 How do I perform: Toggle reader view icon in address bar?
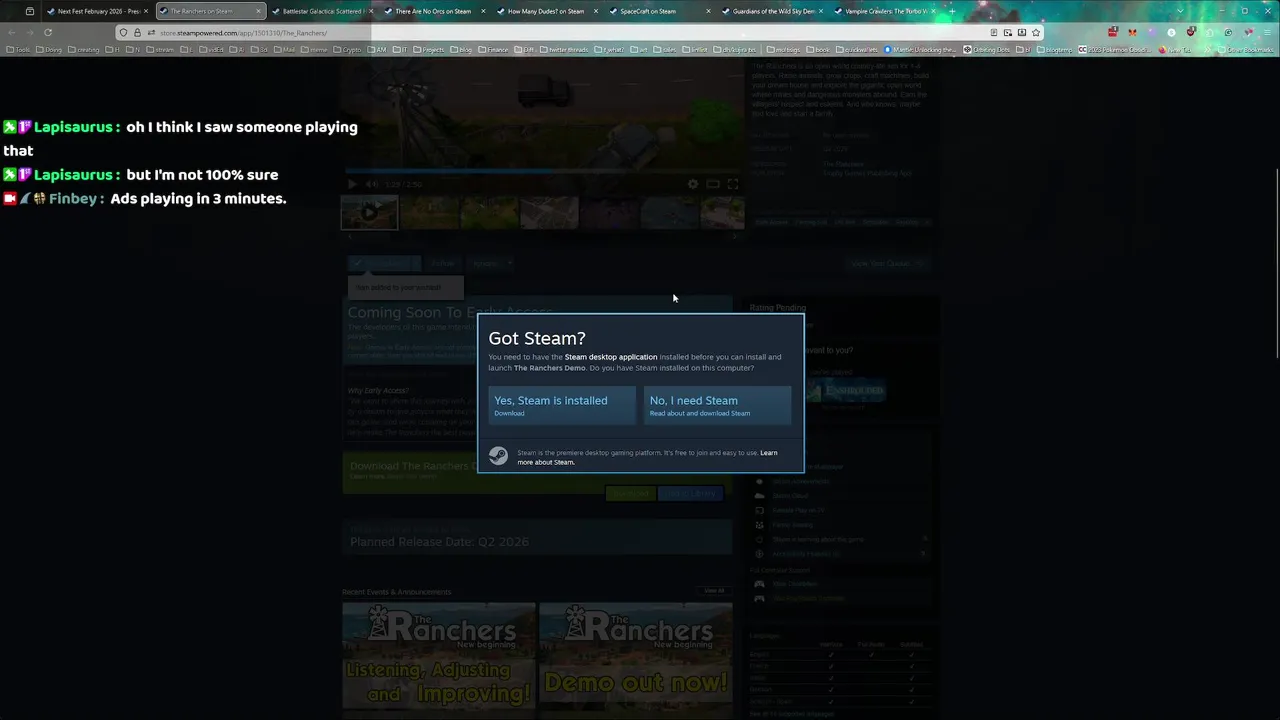pyautogui.click(x=993, y=32)
